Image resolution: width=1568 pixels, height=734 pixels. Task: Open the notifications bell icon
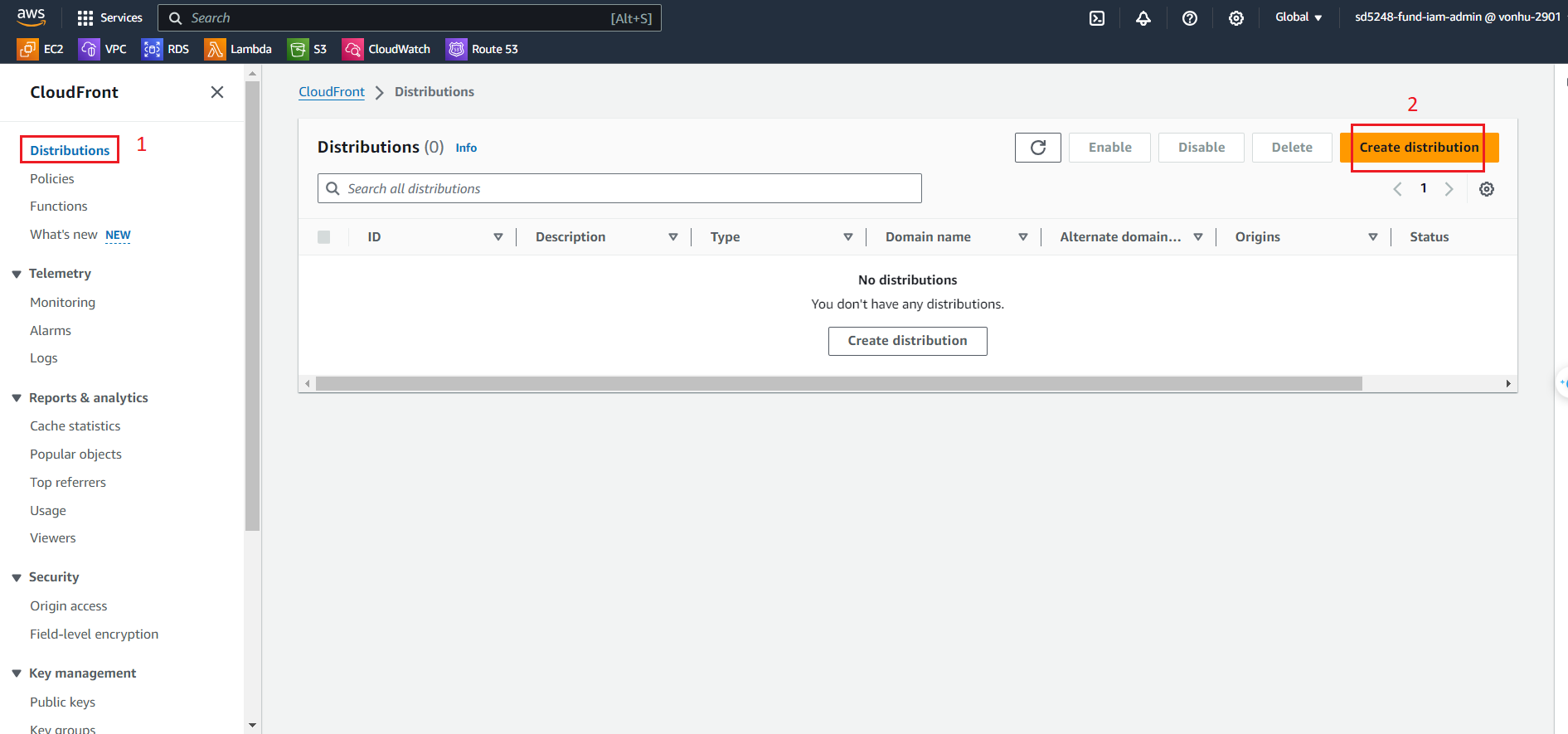[1143, 18]
